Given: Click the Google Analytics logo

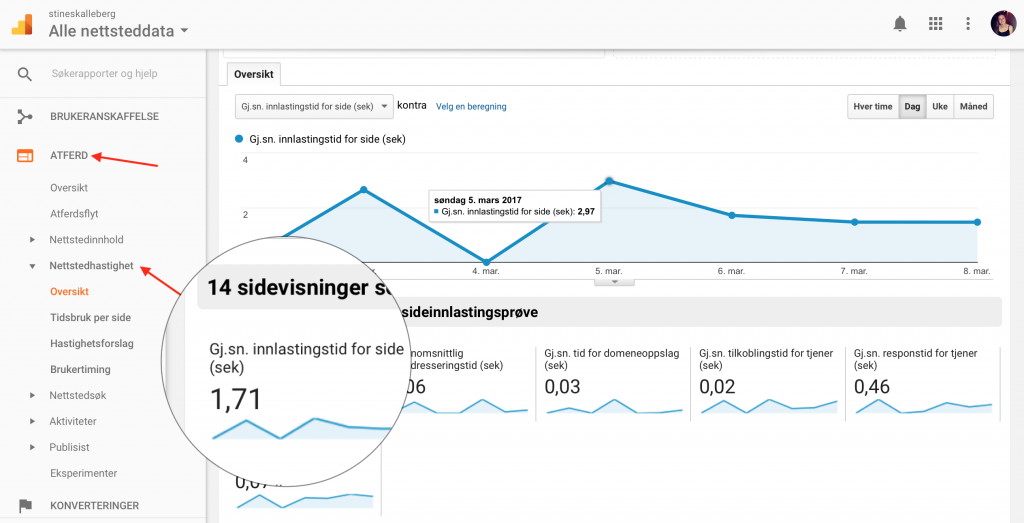Looking at the screenshot, I should click(x=22, y=24).
